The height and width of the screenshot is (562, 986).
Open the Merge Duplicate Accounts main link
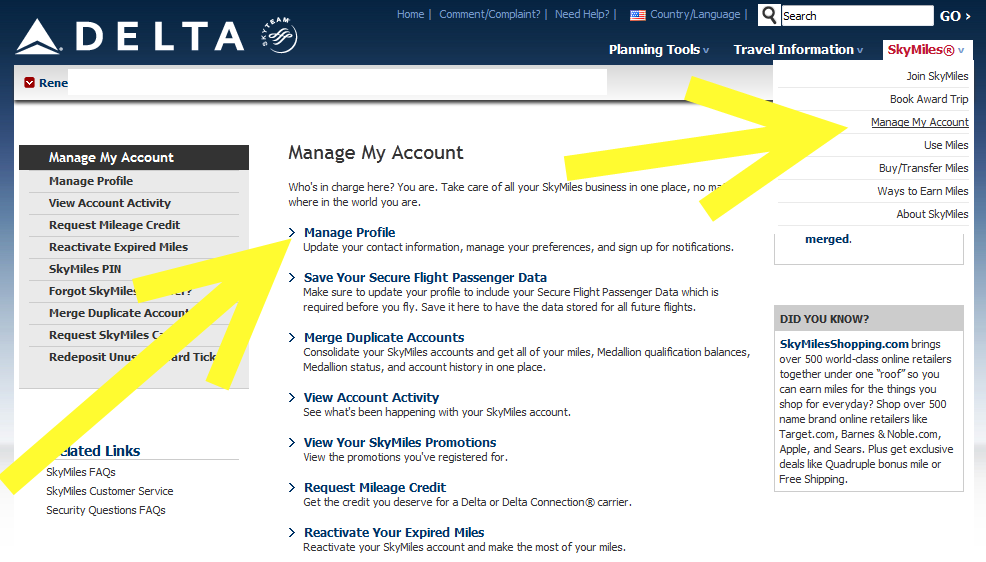(384, 338)
